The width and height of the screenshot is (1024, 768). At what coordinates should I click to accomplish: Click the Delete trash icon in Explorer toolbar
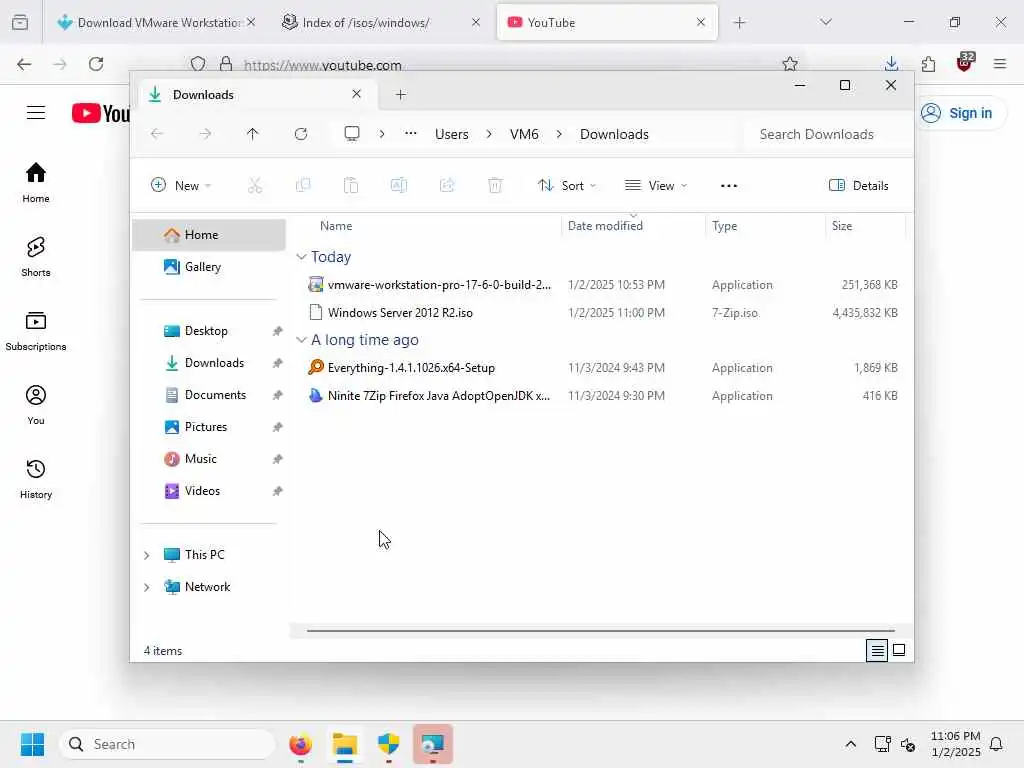tap(495, 185)
